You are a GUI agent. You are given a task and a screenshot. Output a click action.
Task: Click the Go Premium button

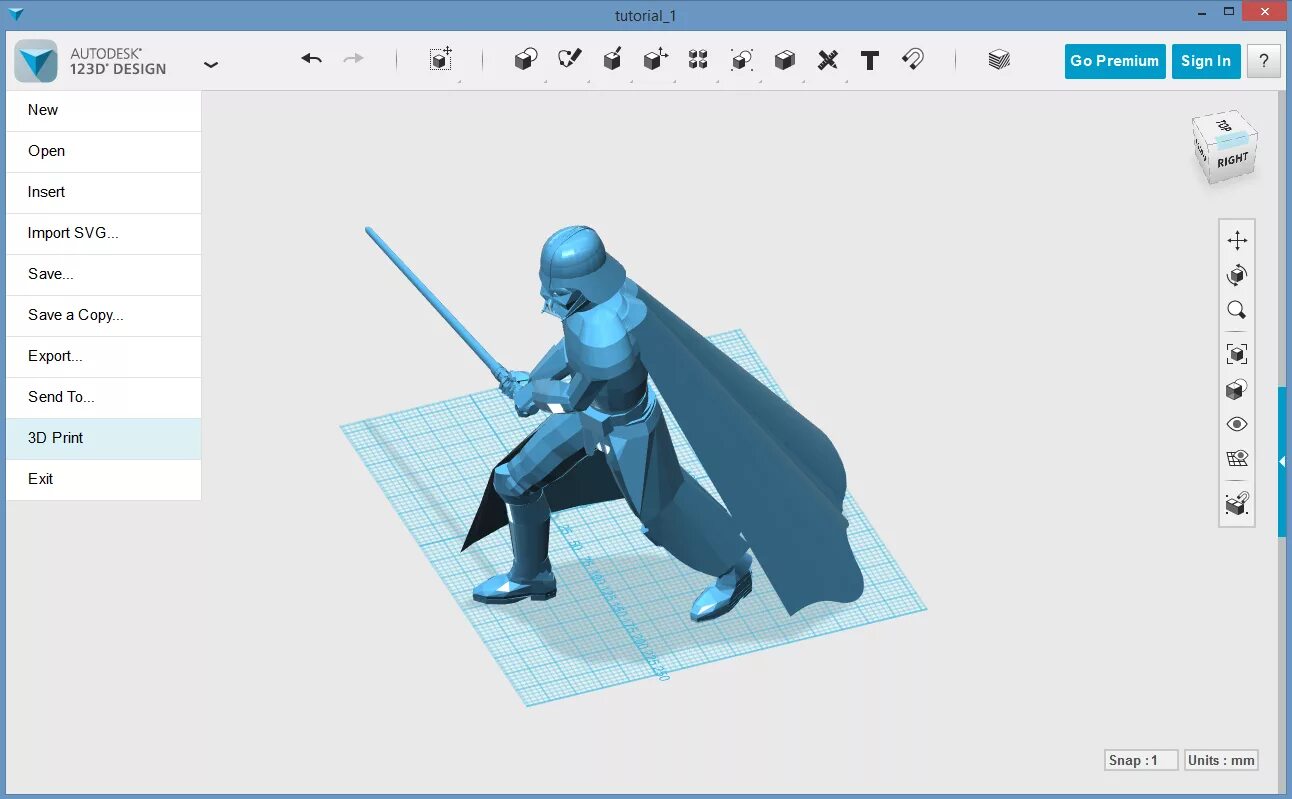pos(1115,61)
